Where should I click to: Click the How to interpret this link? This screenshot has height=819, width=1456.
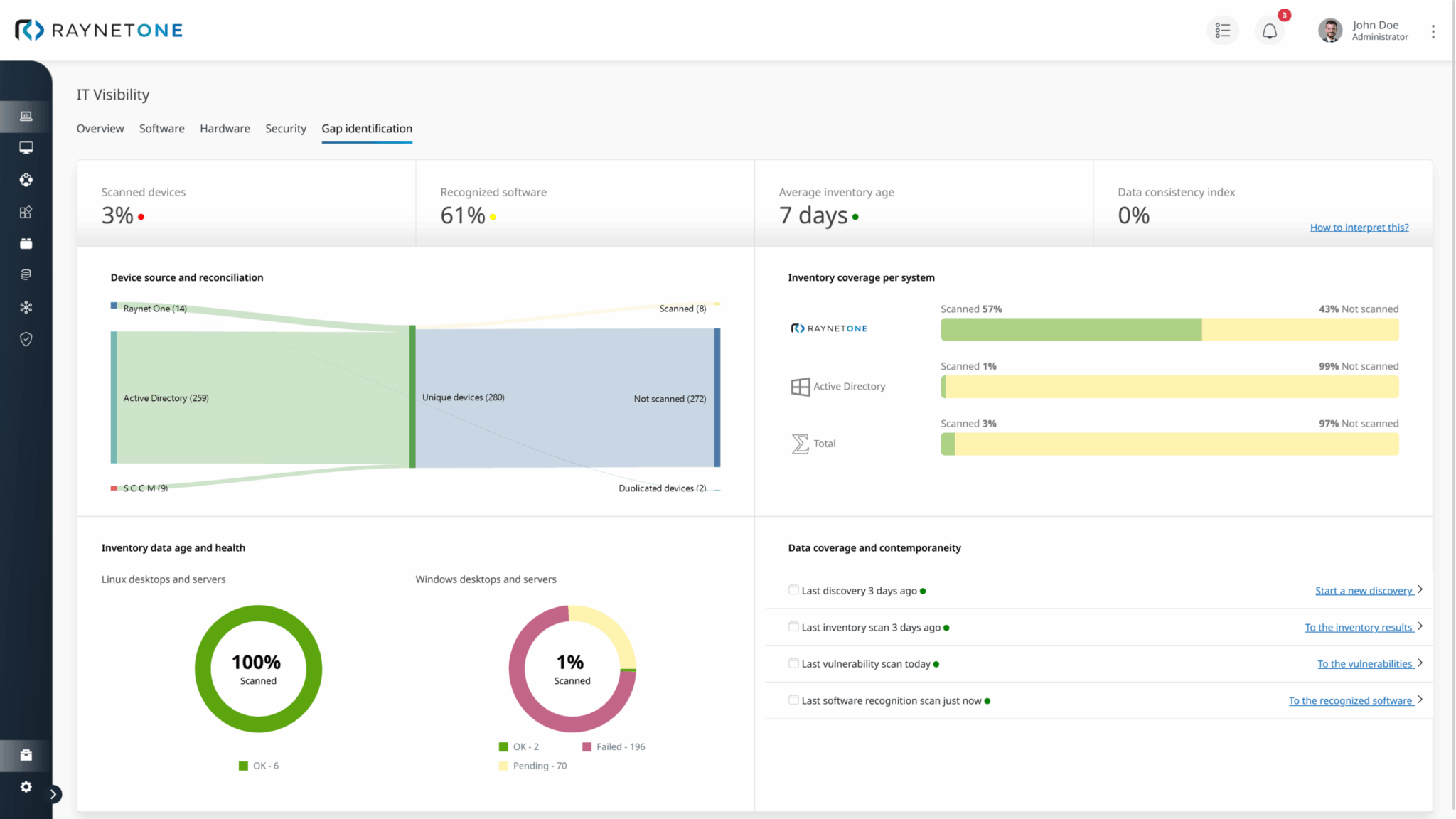(x=1359, y=227)
